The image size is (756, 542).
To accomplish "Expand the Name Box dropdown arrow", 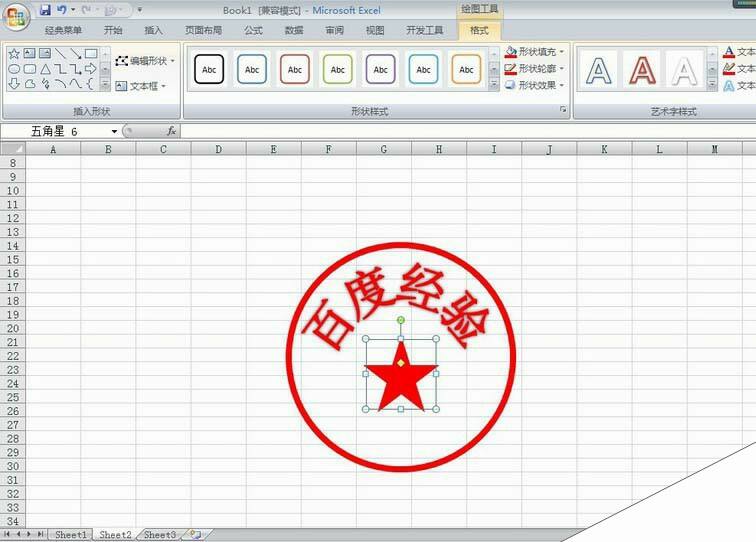I will 114,131.
